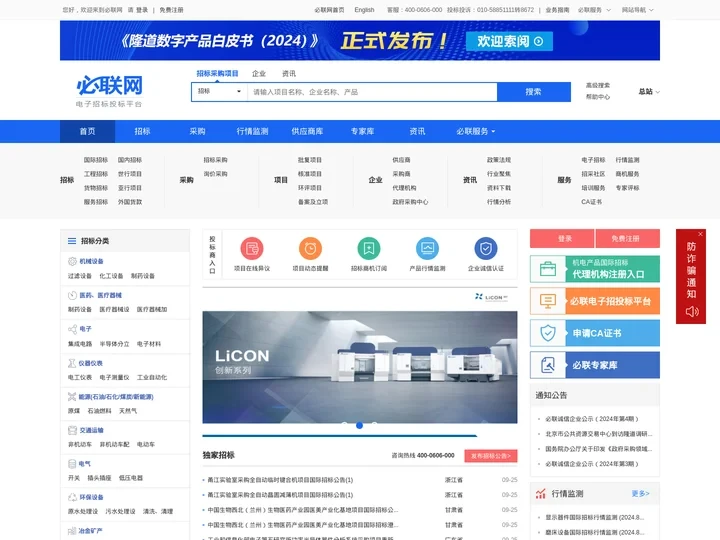Click the chart icon beside 行情监测

[540, 494]
